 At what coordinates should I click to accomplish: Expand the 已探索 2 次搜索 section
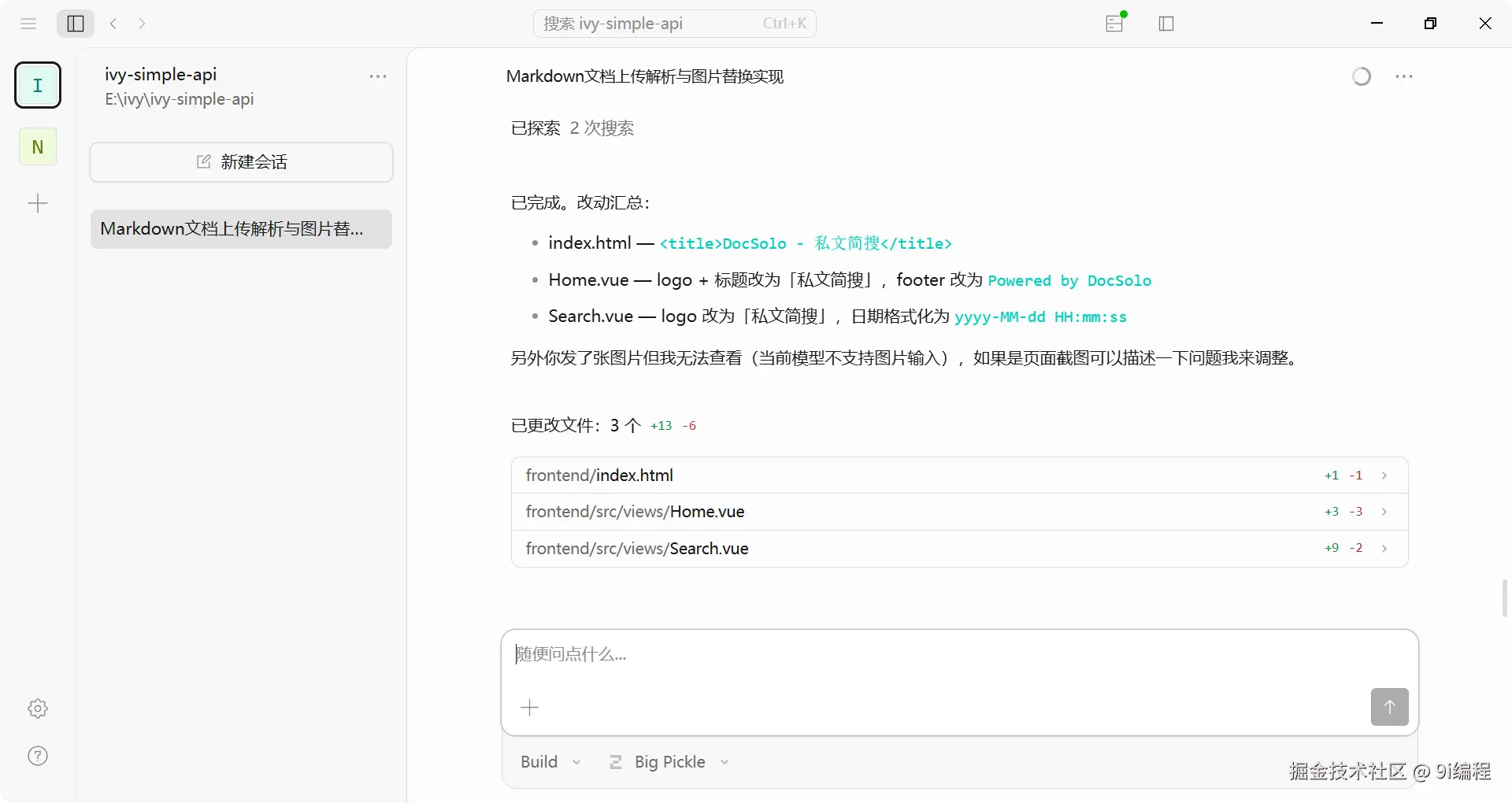[573, 128]
